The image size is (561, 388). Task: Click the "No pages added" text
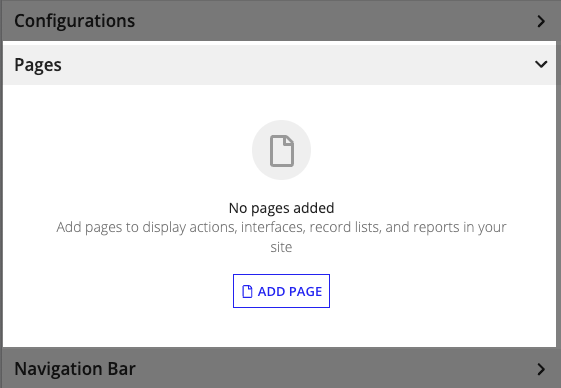click(x=281, y=208)
